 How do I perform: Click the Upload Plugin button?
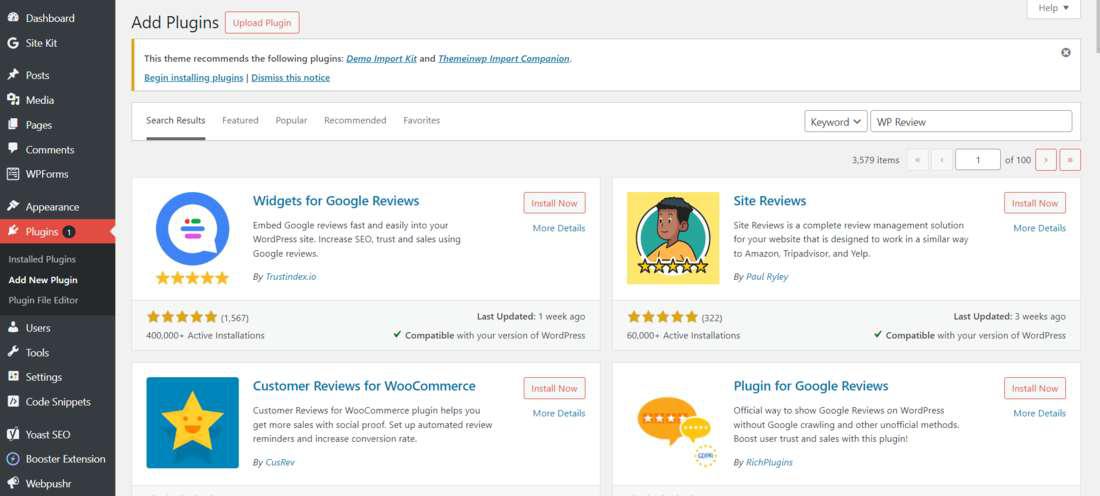pyautogui.click(x=261, y=22)
